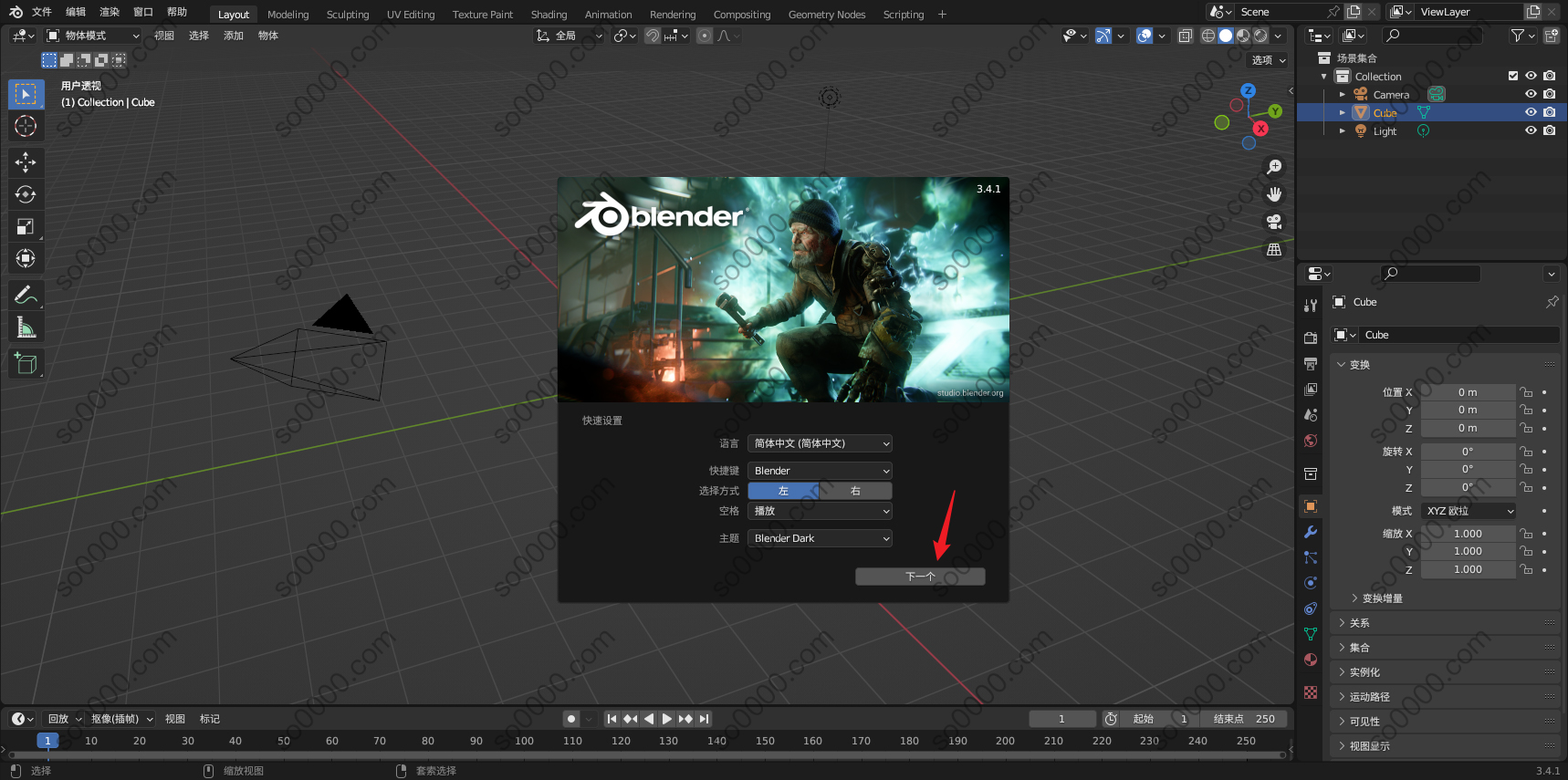The width and height of the screenshot is (1568, 780).
Task: Switch perspective/orthographic with grid icon
Action: (x=1274, y=249)
